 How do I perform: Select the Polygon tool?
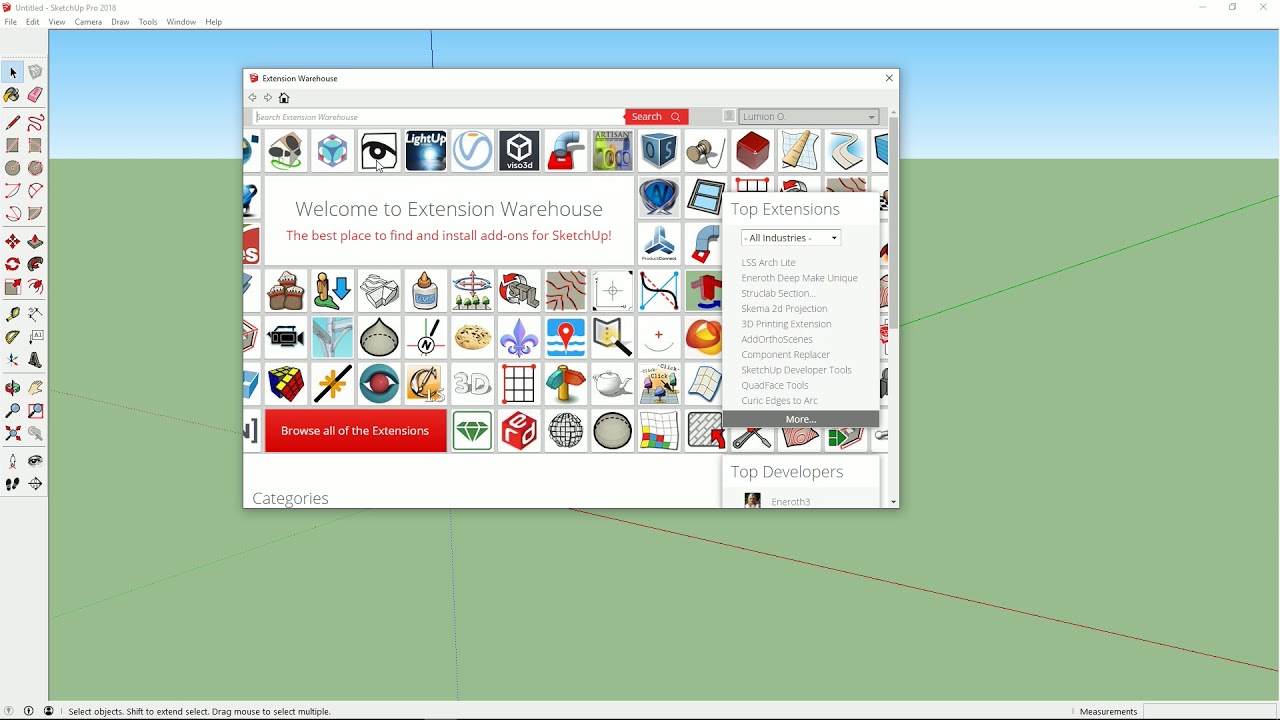coord(36,168)
